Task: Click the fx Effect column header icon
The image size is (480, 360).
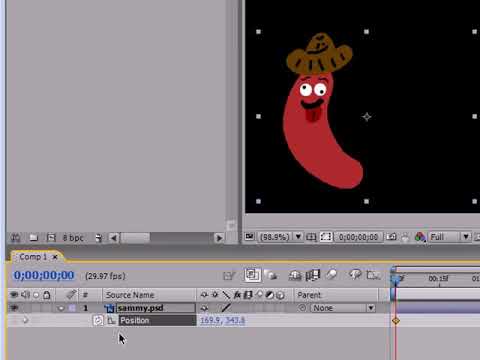Action: pyautogui.click(x=237, y=295)
